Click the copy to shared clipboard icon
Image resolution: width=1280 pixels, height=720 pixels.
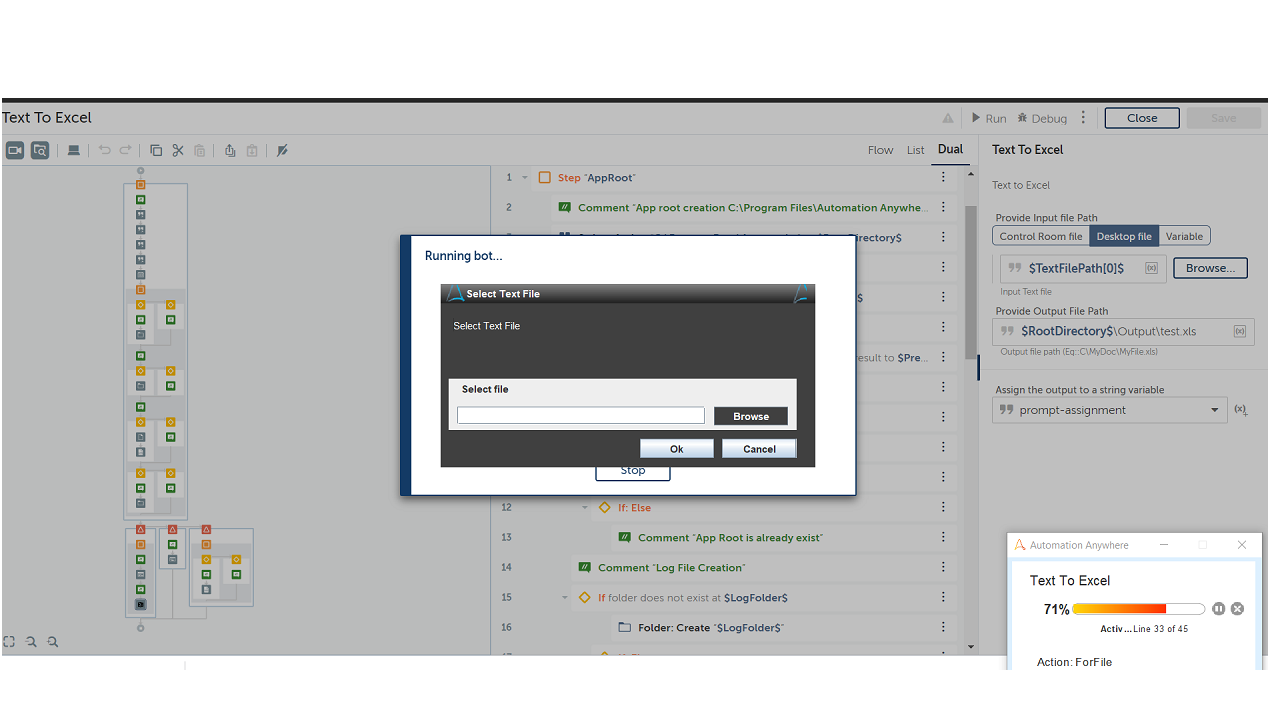(x=230, y=150)
